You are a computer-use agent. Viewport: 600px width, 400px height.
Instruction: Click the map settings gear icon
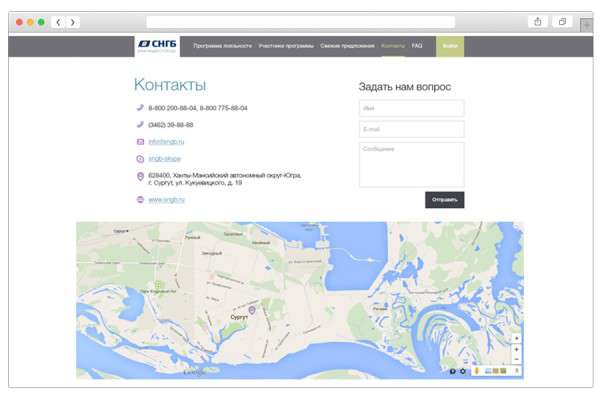pos(463,372)
